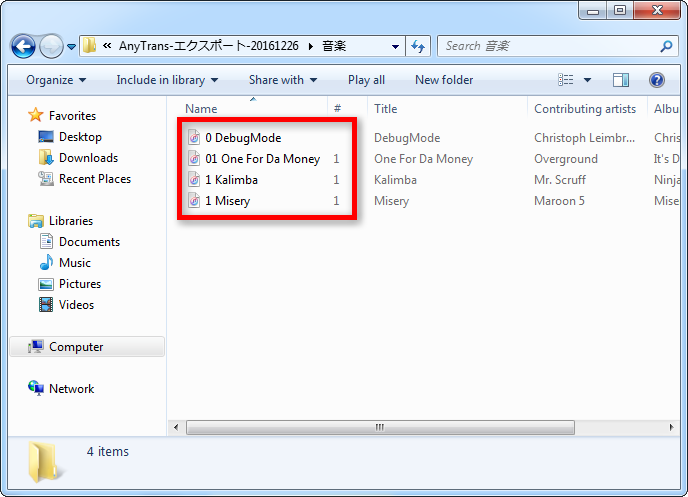The image size is (688, 497).
Task: Click the Favorites star icon
Action: coord(36,115)
